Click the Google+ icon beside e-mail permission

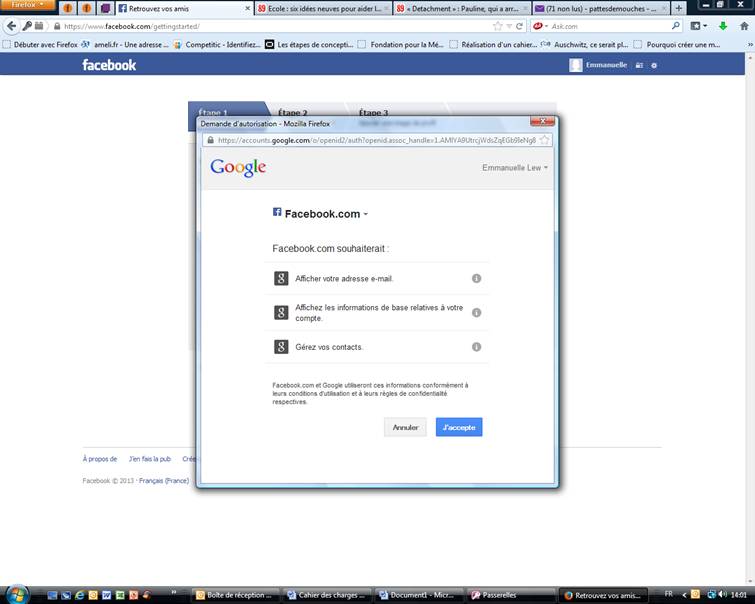(x=281, y=278)
